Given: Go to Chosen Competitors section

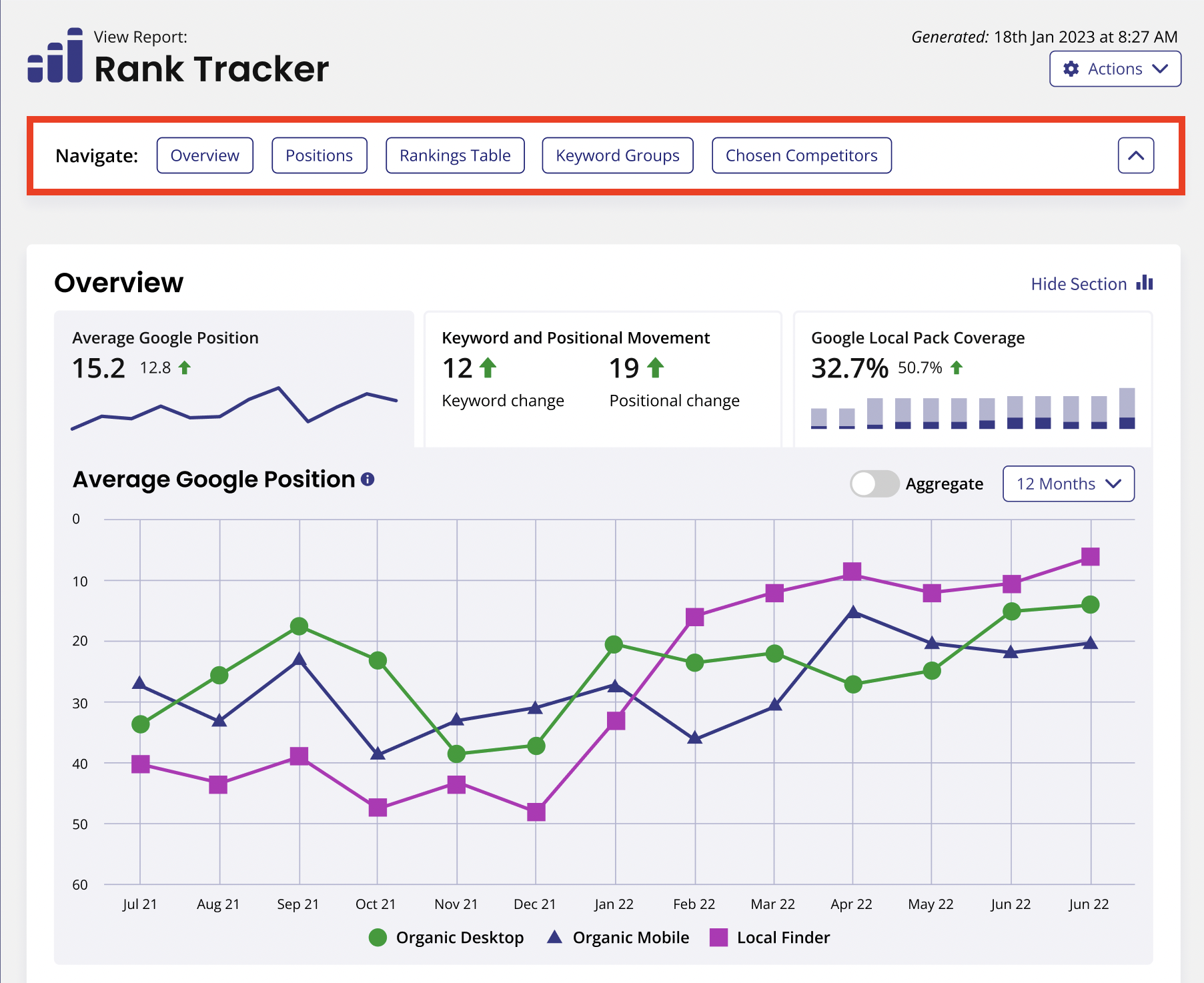Looking at the screenshot, I should (801, 155).
